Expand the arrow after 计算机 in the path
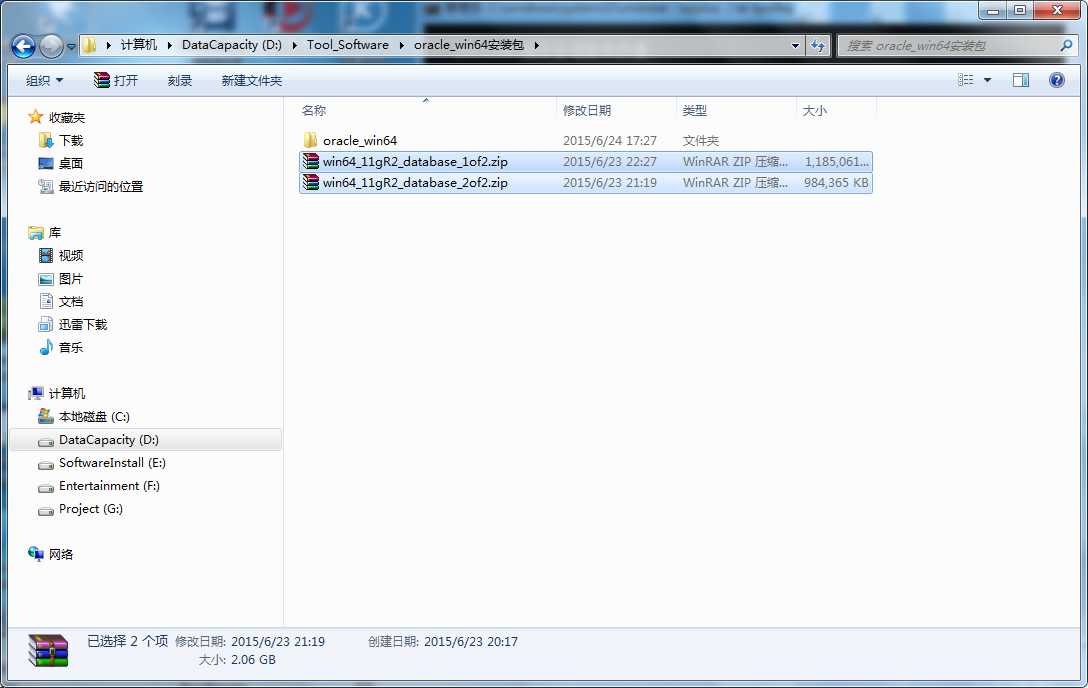The image size is (1088, 688). tap(169, 45)
